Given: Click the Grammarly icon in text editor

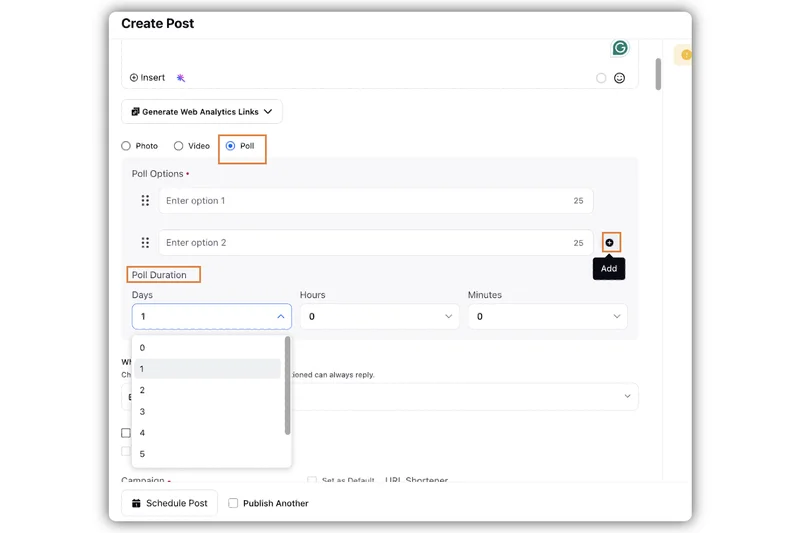Looking at the screenshot, I should 620,48.
